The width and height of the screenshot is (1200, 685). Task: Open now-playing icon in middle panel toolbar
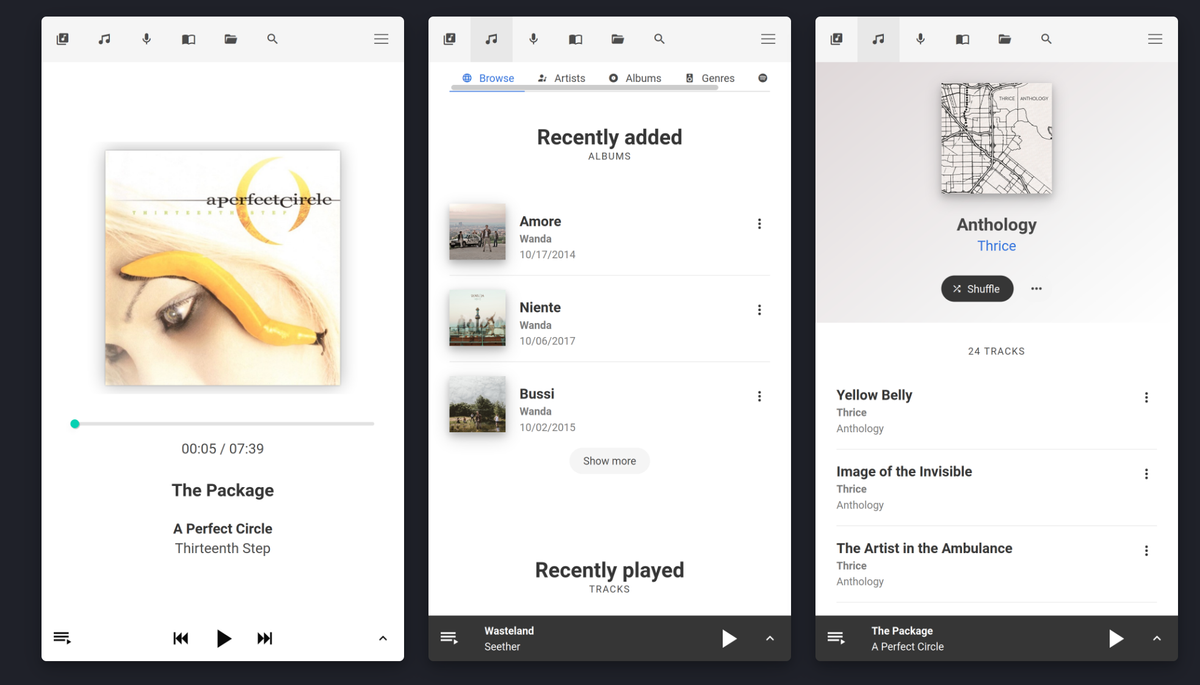(449, 39)
